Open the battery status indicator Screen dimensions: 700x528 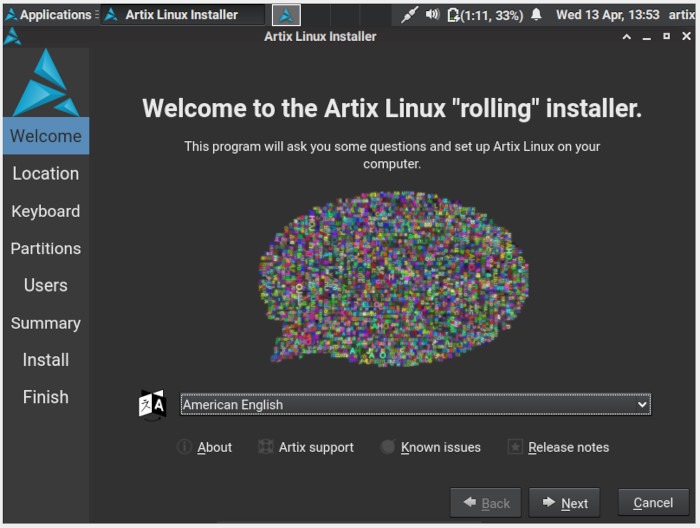click(485, 15)
